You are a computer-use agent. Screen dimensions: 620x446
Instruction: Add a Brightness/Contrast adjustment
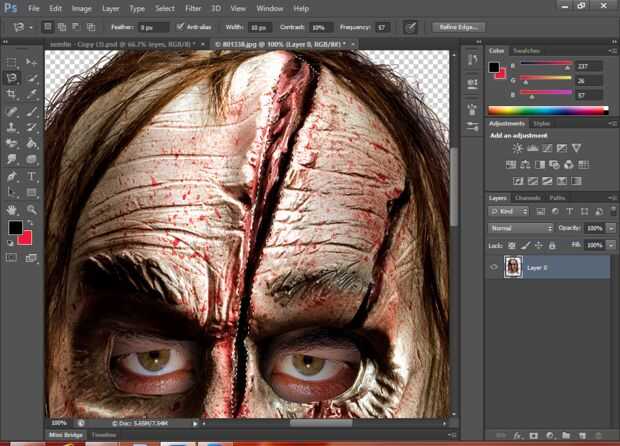(519, 149)
